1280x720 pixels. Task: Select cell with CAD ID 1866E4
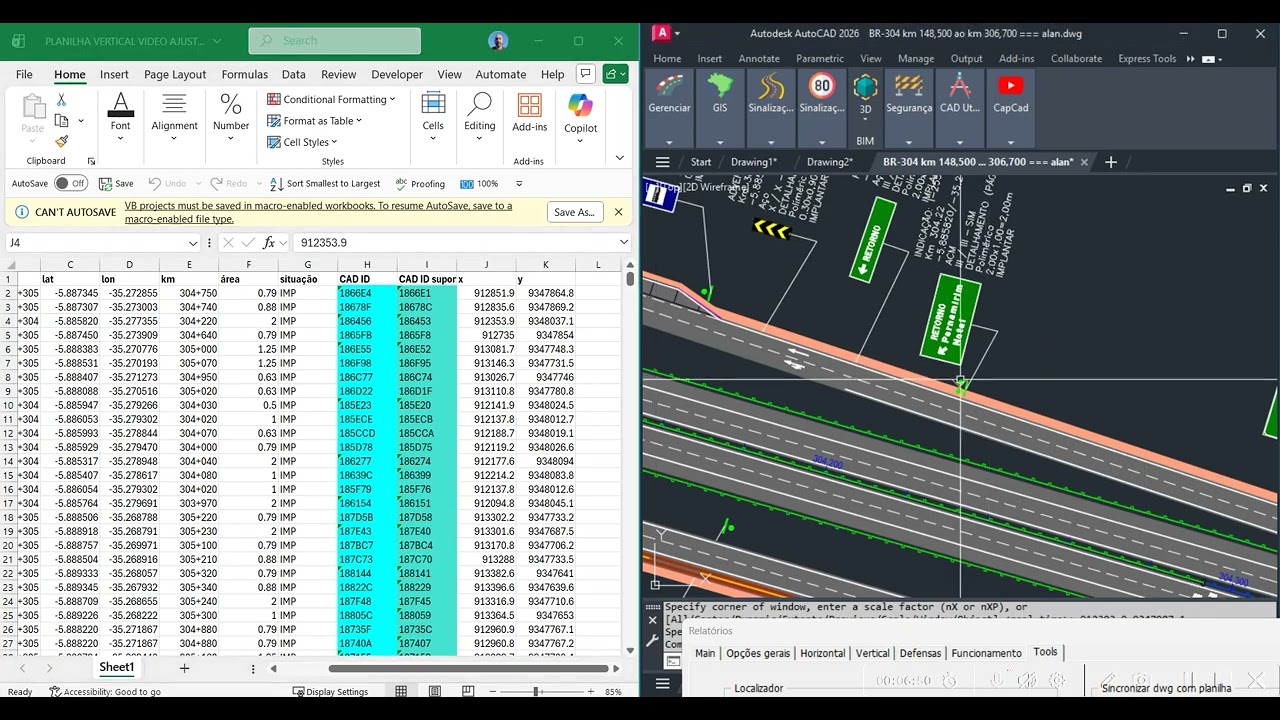point(367,293)
